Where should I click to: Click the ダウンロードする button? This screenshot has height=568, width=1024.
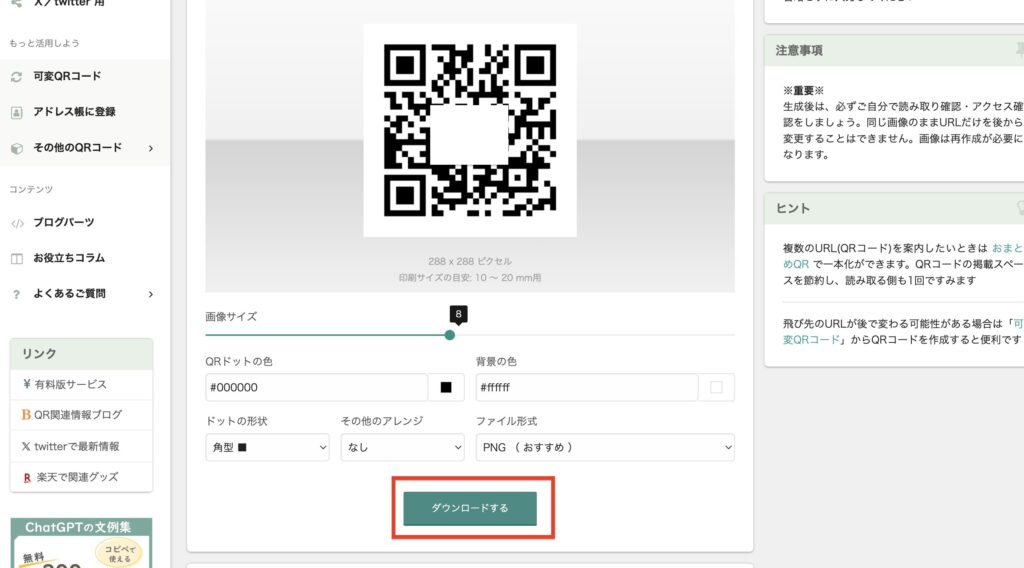(x=470, y=508)
